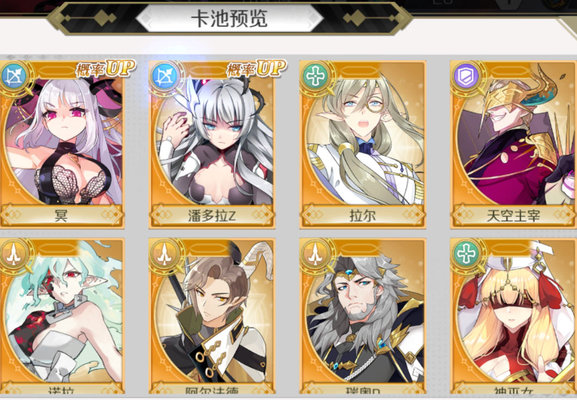
Task: Click the 卡池预览 title banner
Action: (229, 18)
